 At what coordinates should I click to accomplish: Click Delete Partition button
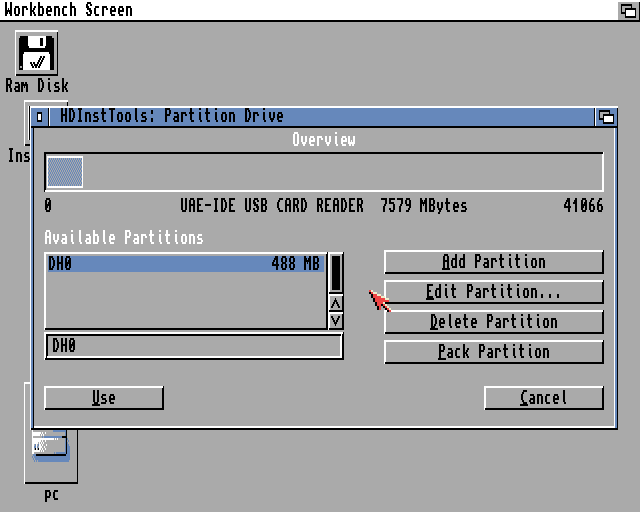tap(494, 322)
